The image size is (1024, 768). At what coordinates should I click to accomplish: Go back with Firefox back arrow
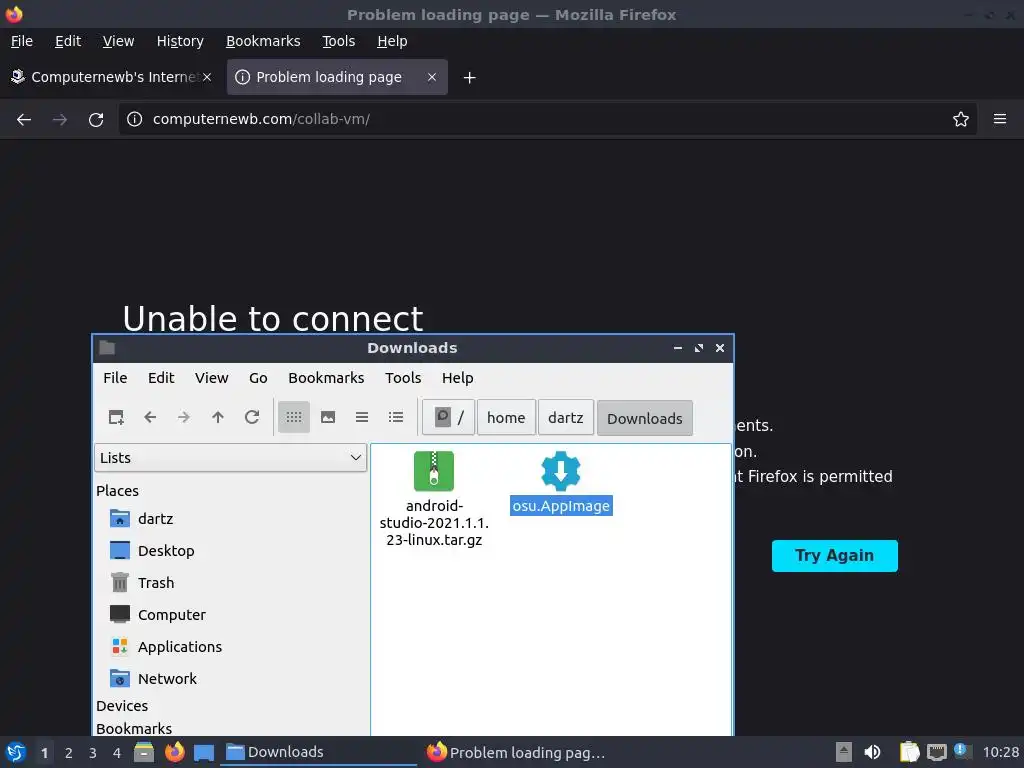click(24, 120)
